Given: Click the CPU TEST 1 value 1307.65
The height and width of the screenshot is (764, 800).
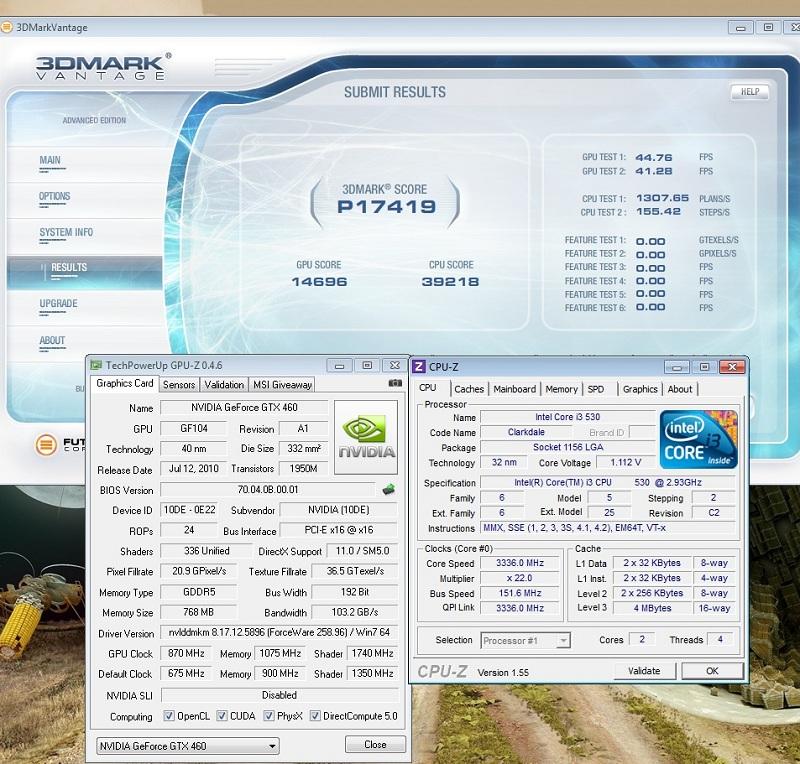Looking at the screenshot, I should tap(662, 198).
